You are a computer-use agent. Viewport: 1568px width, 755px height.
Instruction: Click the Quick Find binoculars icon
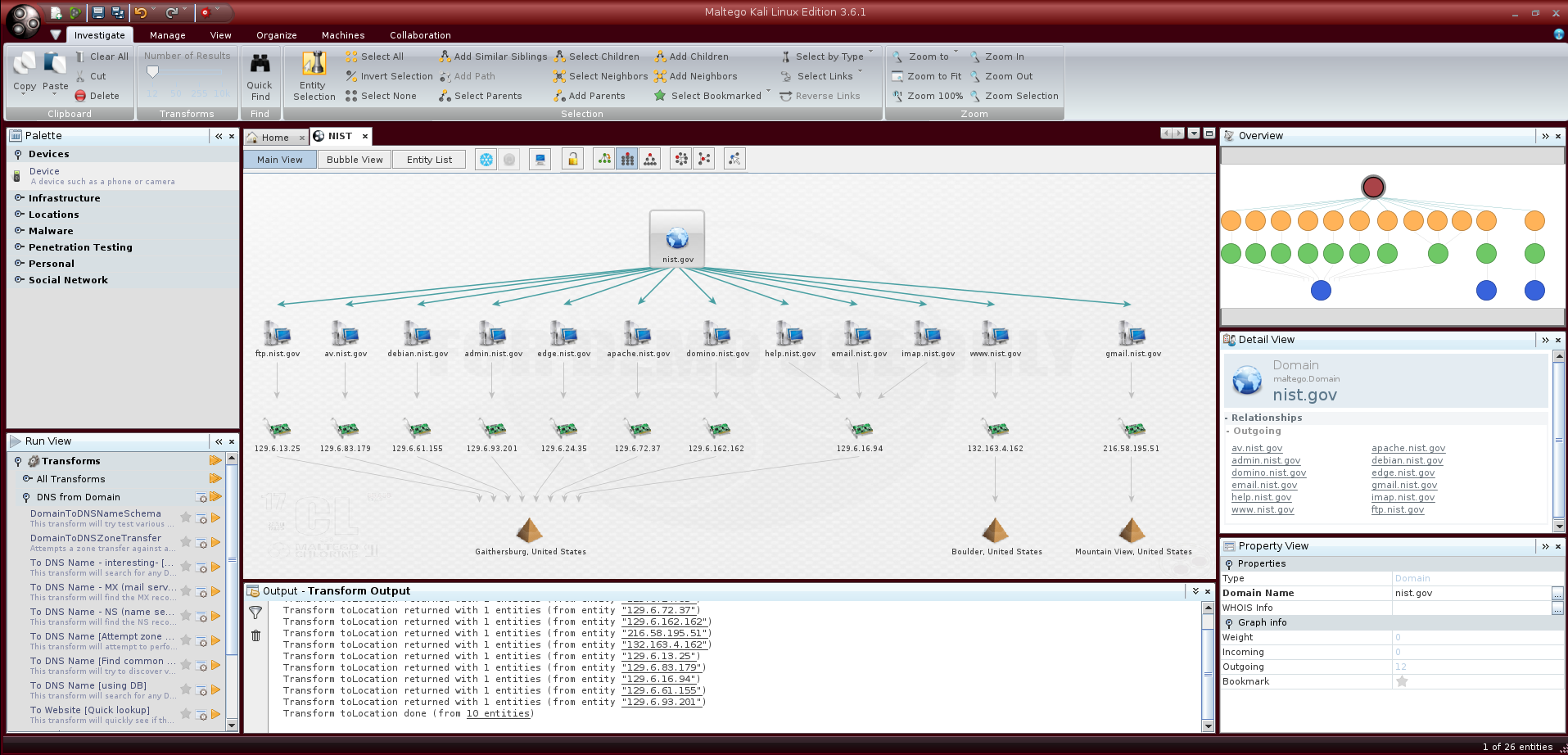[260, 66]
